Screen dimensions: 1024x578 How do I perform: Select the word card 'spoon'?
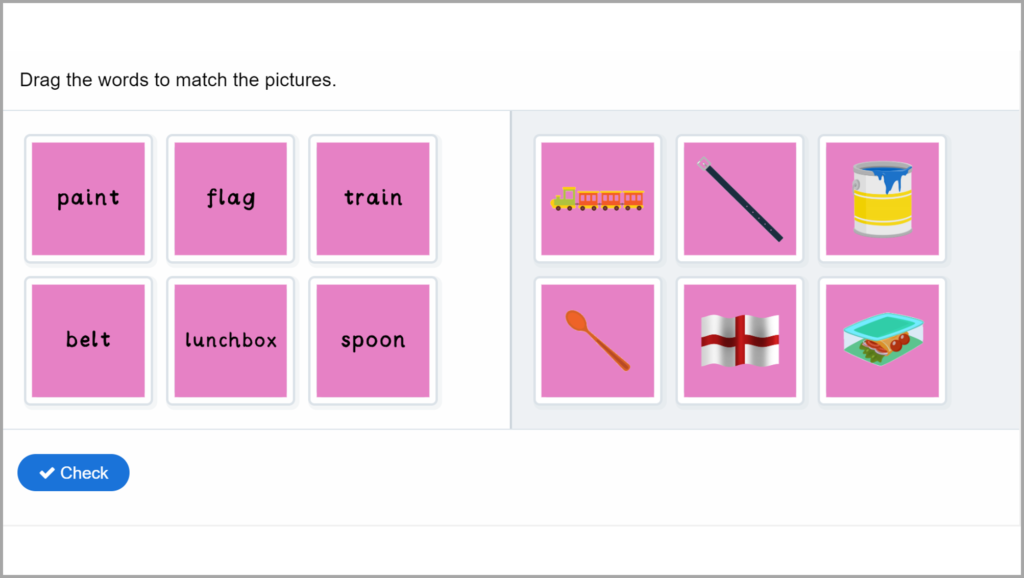coord(372,340)
